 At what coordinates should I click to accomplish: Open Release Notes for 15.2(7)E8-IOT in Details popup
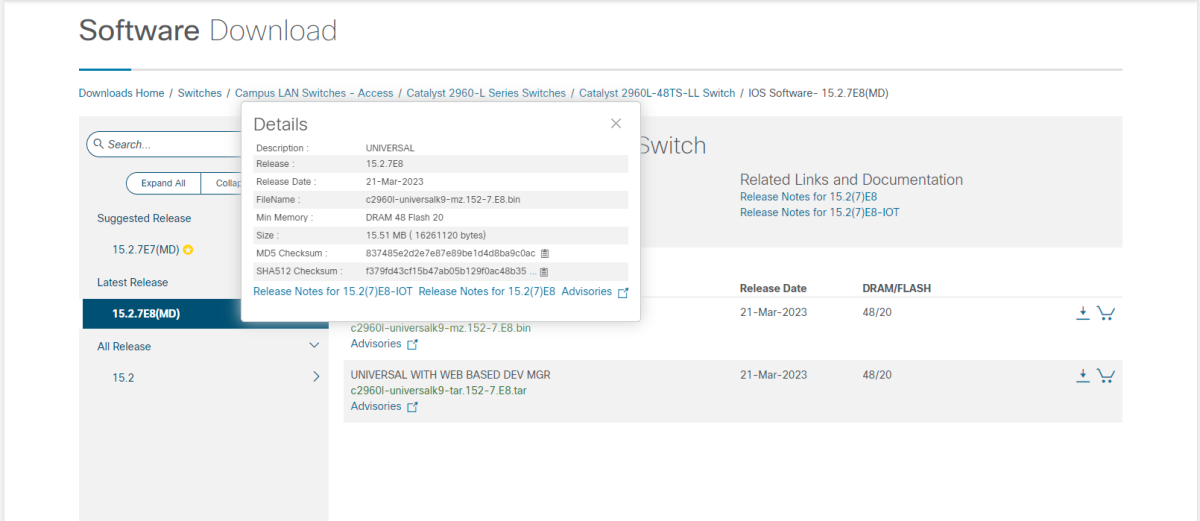point(333,292)
